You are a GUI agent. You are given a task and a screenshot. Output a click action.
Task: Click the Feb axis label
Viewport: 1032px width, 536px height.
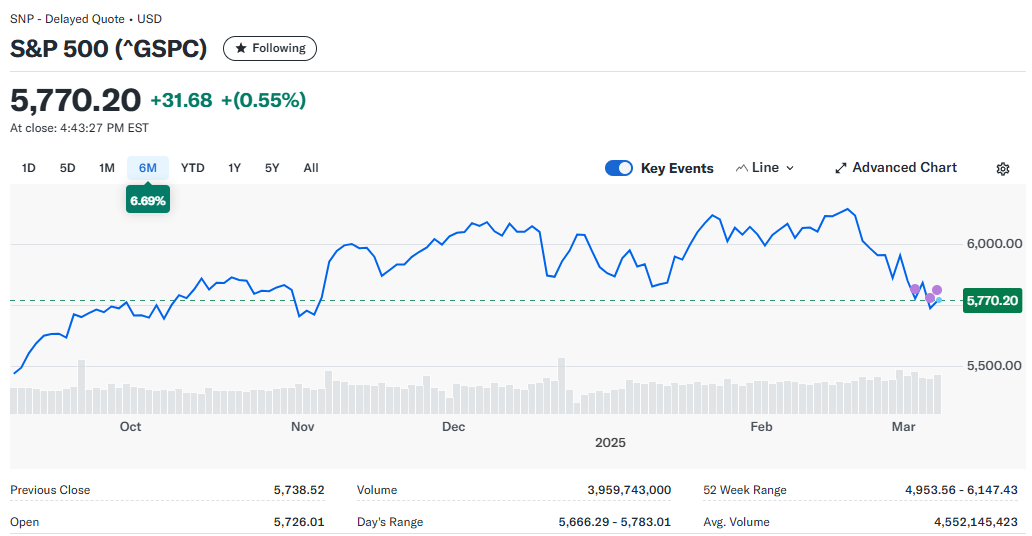761,427
